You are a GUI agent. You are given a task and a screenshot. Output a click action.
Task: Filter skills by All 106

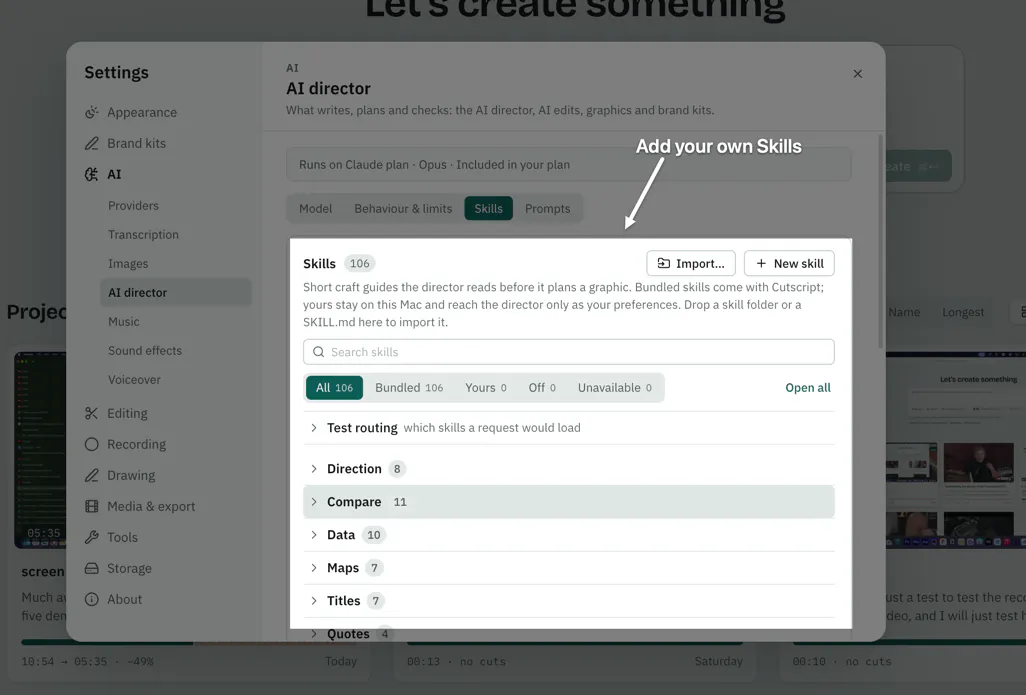point(334,388)
